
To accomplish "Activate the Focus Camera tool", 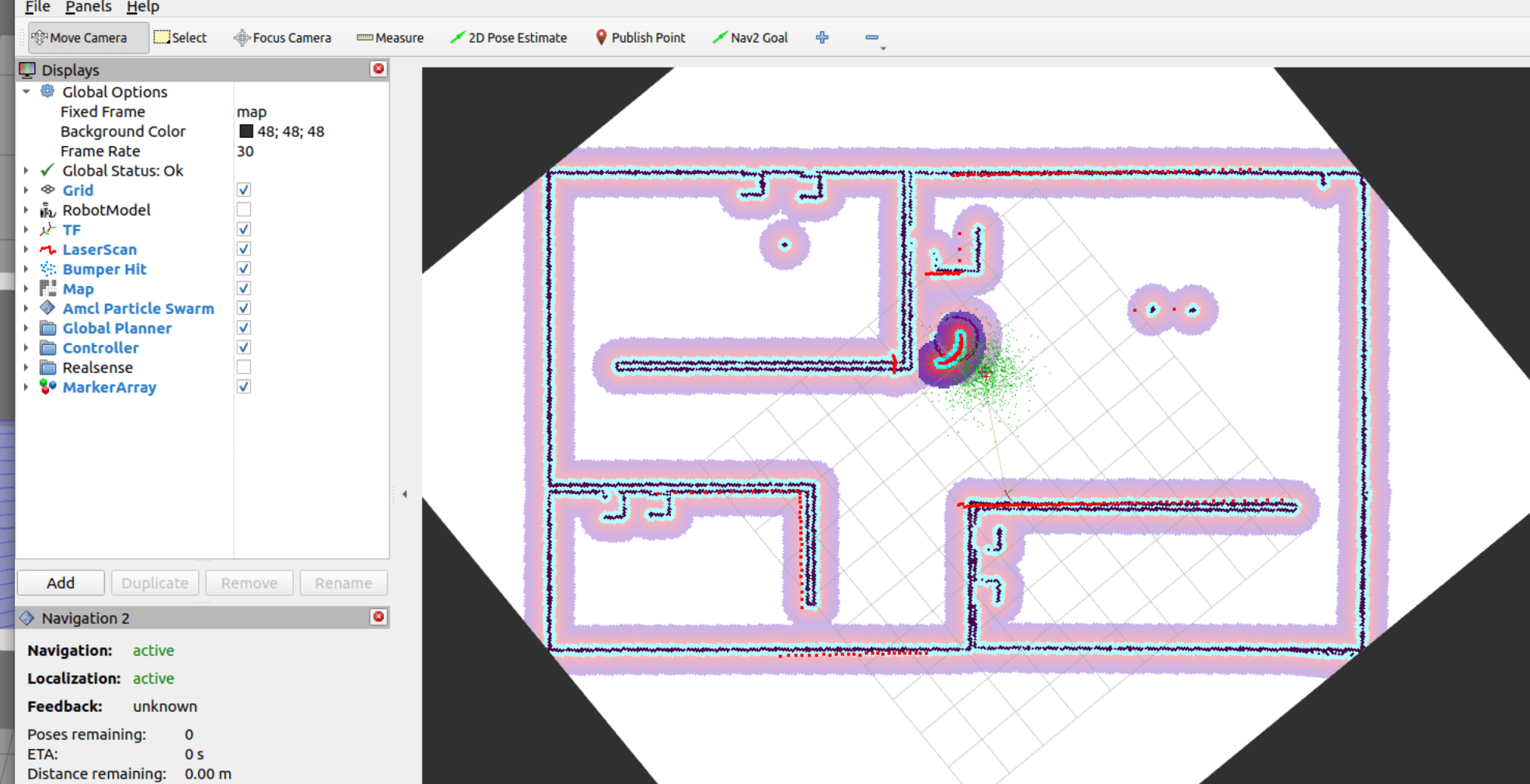I will [282, 37].
